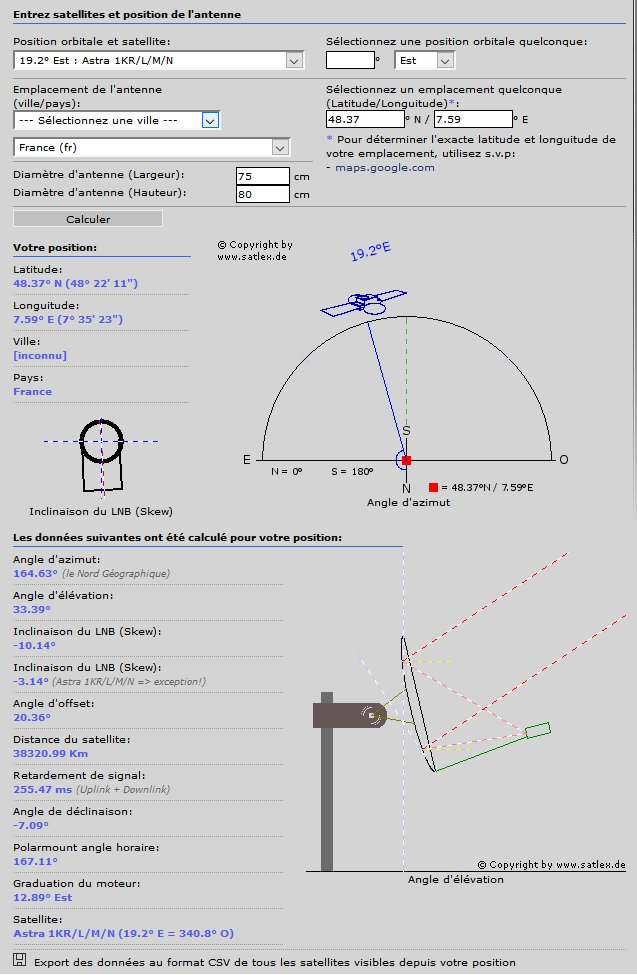
Task: Click the longitude field showing 7.59
Action: coord(473,119)
